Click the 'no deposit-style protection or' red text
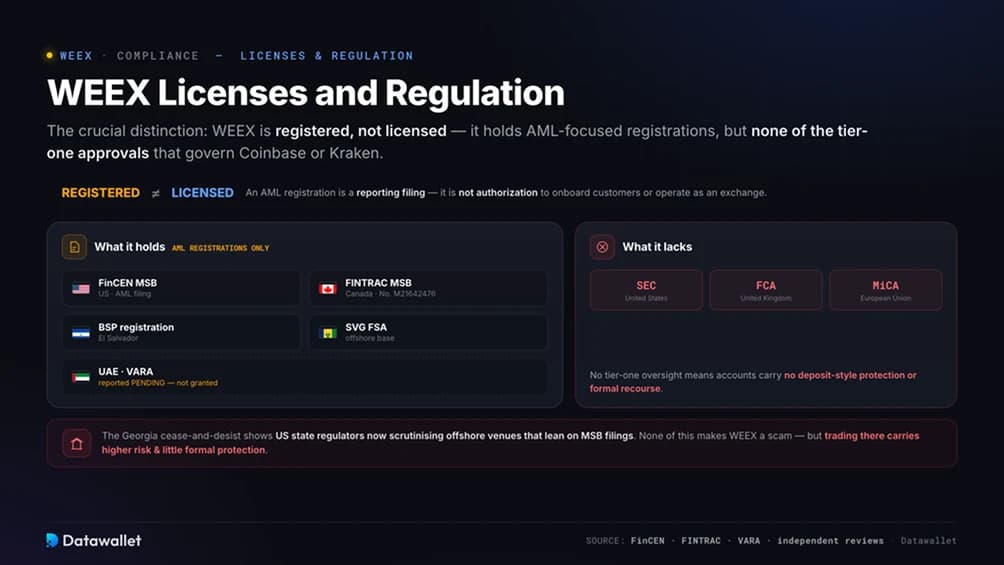1004x565 pixels. click(850, 375)
